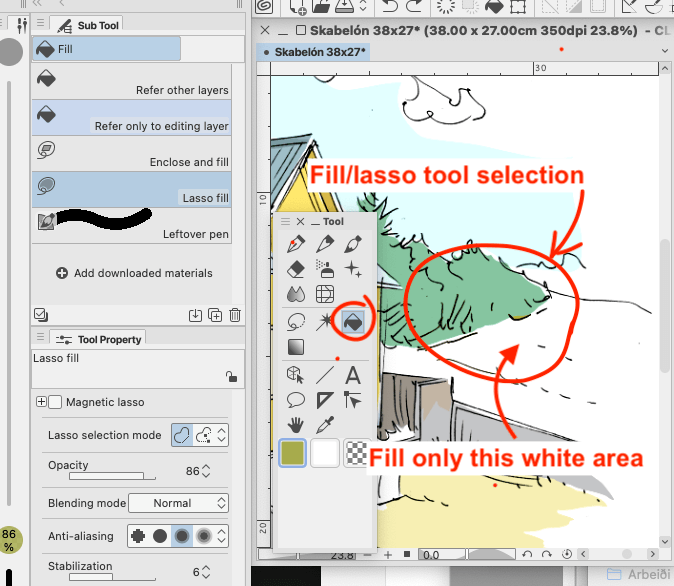Click the New document icon in toolbar
The image size is (674, 586).
(297, 6)
